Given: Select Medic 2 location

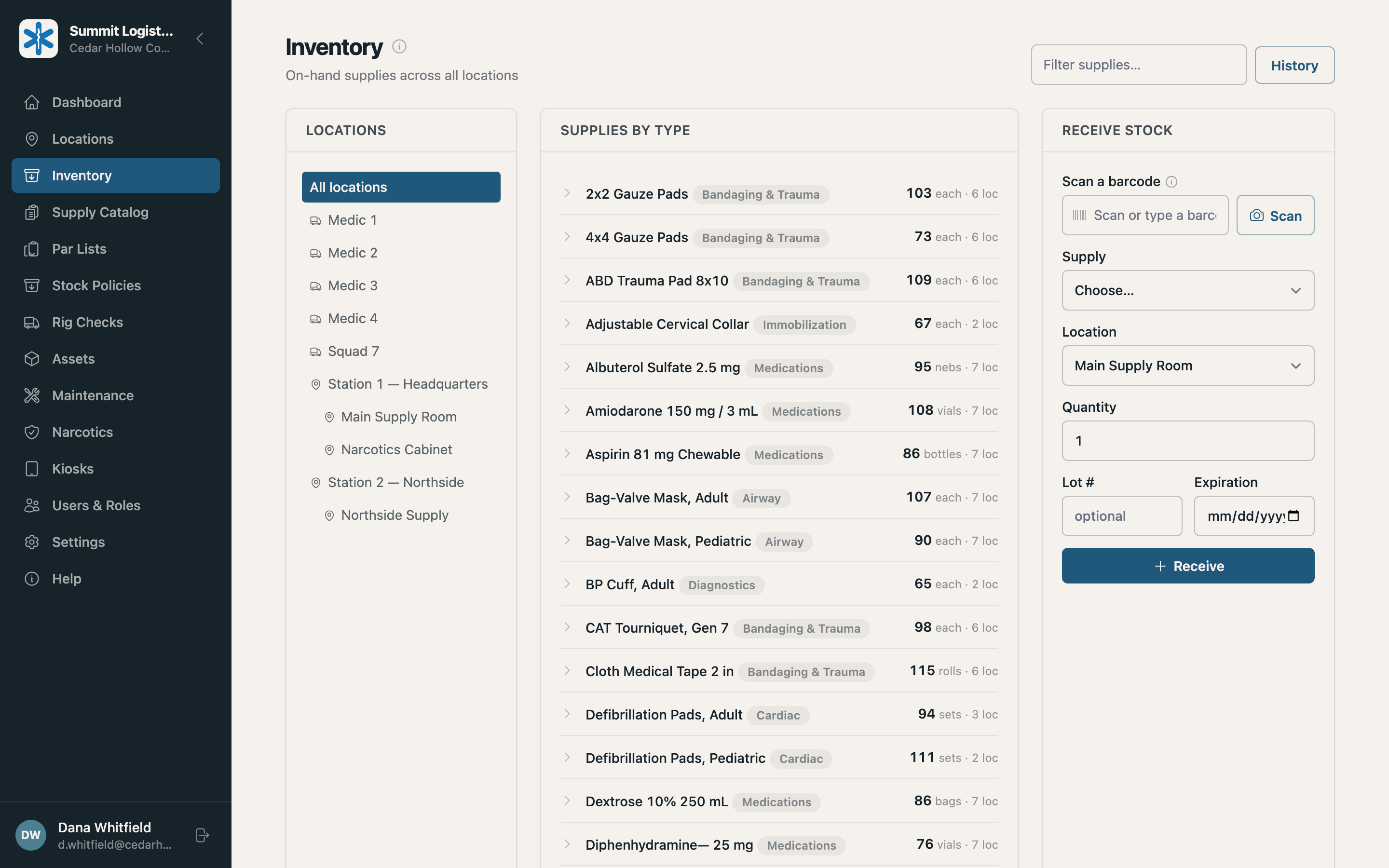Looking at the screenshot, I should point(401,253).
